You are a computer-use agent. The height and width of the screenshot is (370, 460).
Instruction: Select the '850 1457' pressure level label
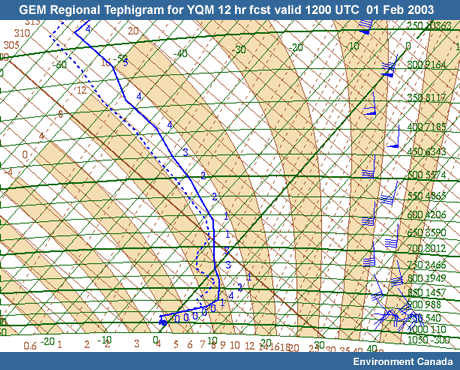pos(427,292)
